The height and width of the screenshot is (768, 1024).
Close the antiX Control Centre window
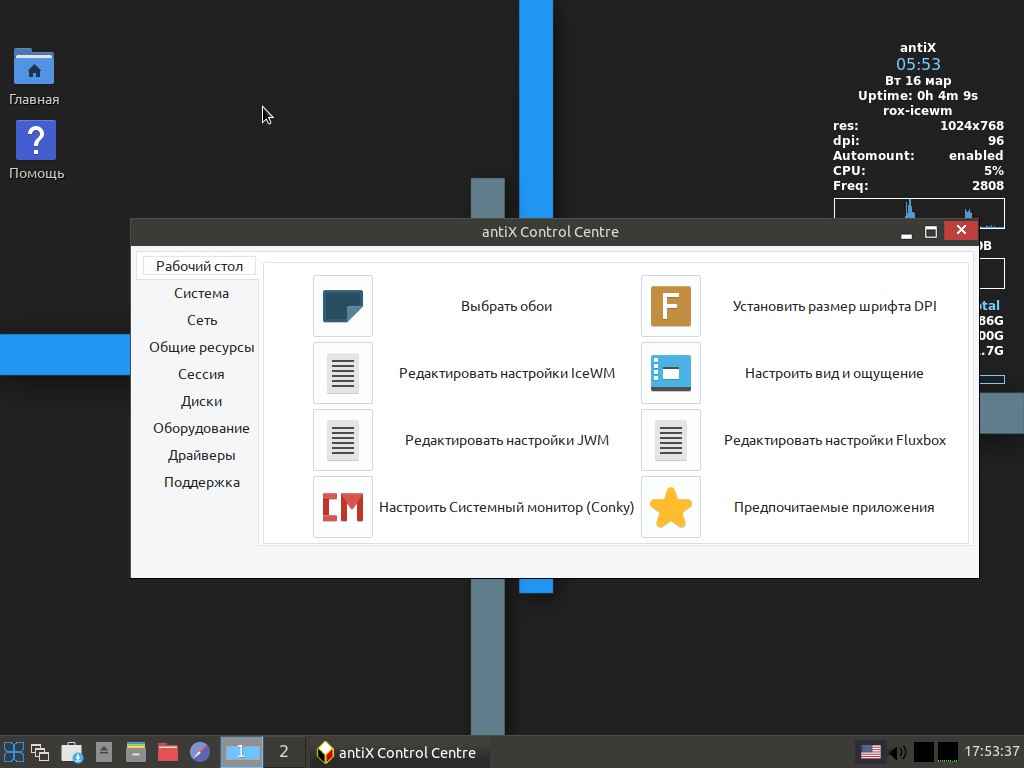tap(961, 230)
